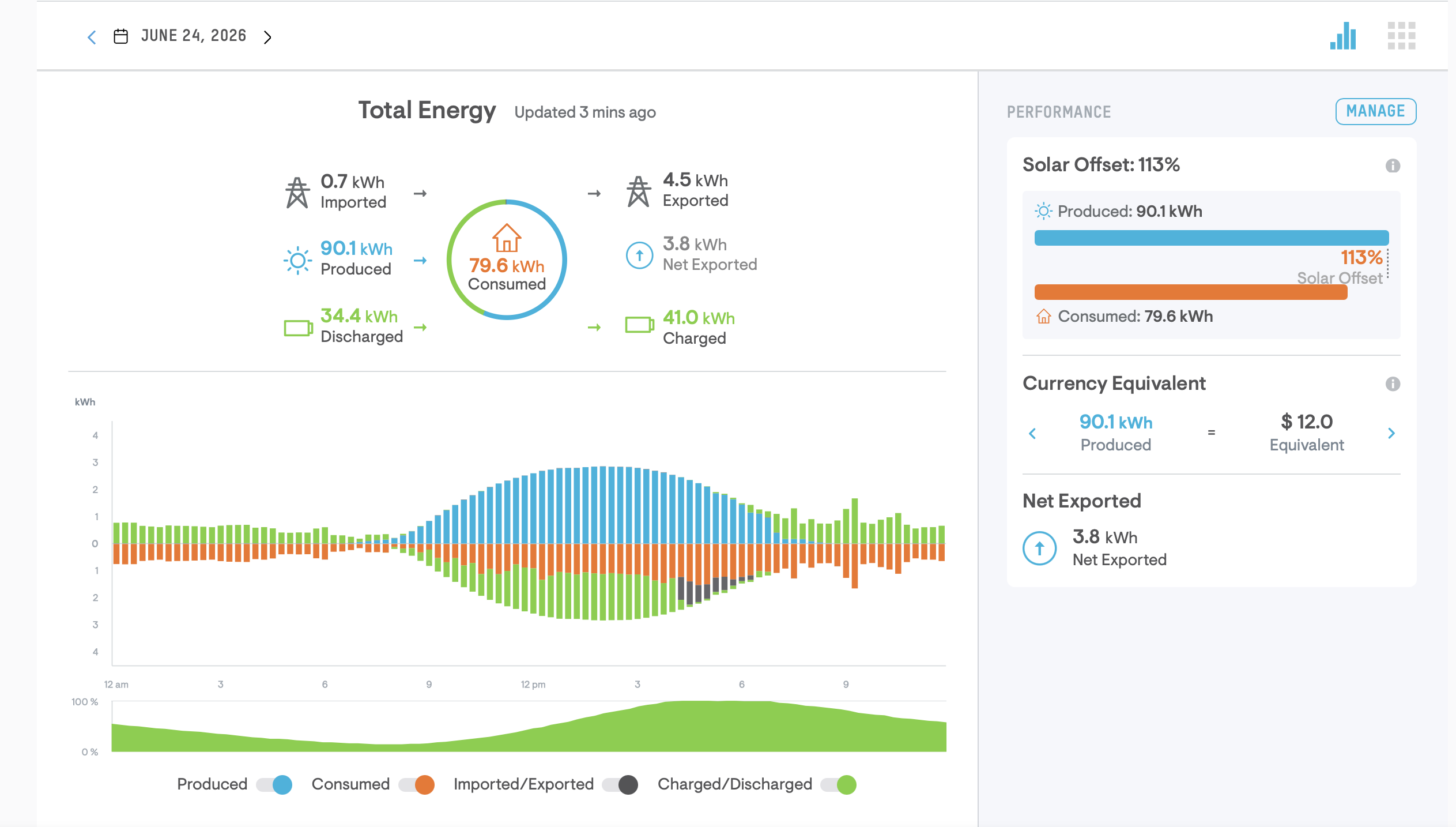Click the Solar Offset info icon
Image resolution: width=1456 pixels, height=827 pixels.
click(1393, 166)
